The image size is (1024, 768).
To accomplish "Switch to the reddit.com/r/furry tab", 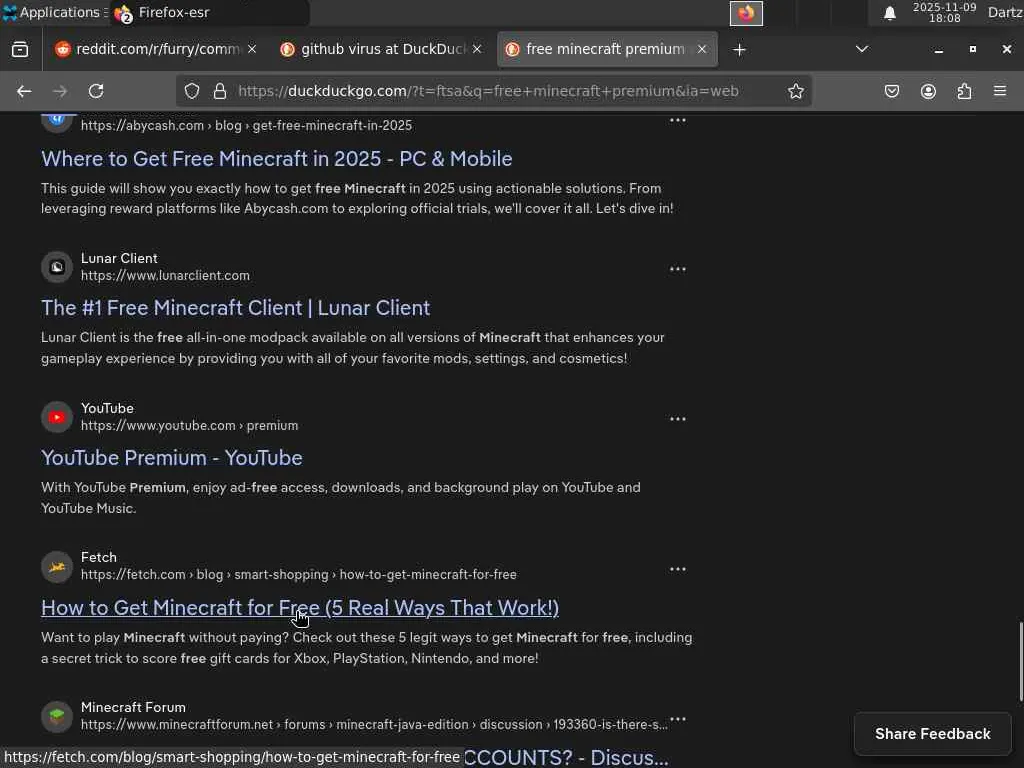I will pyautogui.click(x=157, y=49).
